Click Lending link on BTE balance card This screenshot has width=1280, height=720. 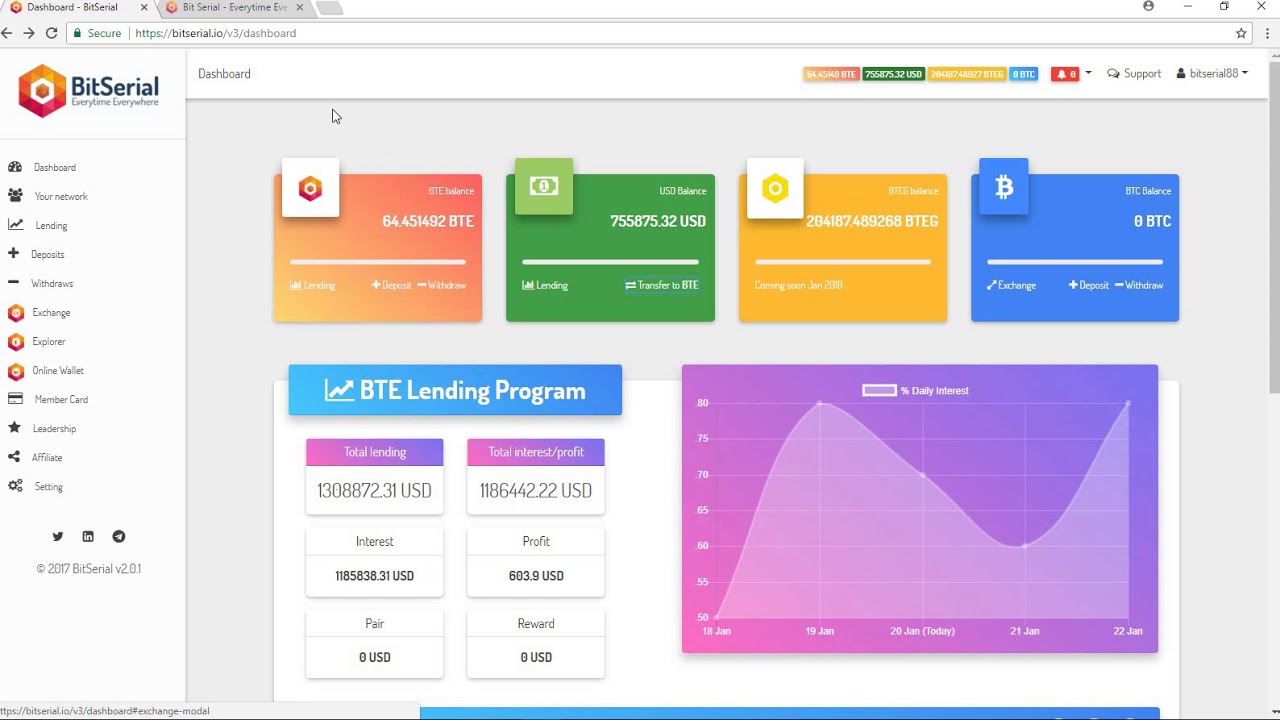(x=313, y=286)
